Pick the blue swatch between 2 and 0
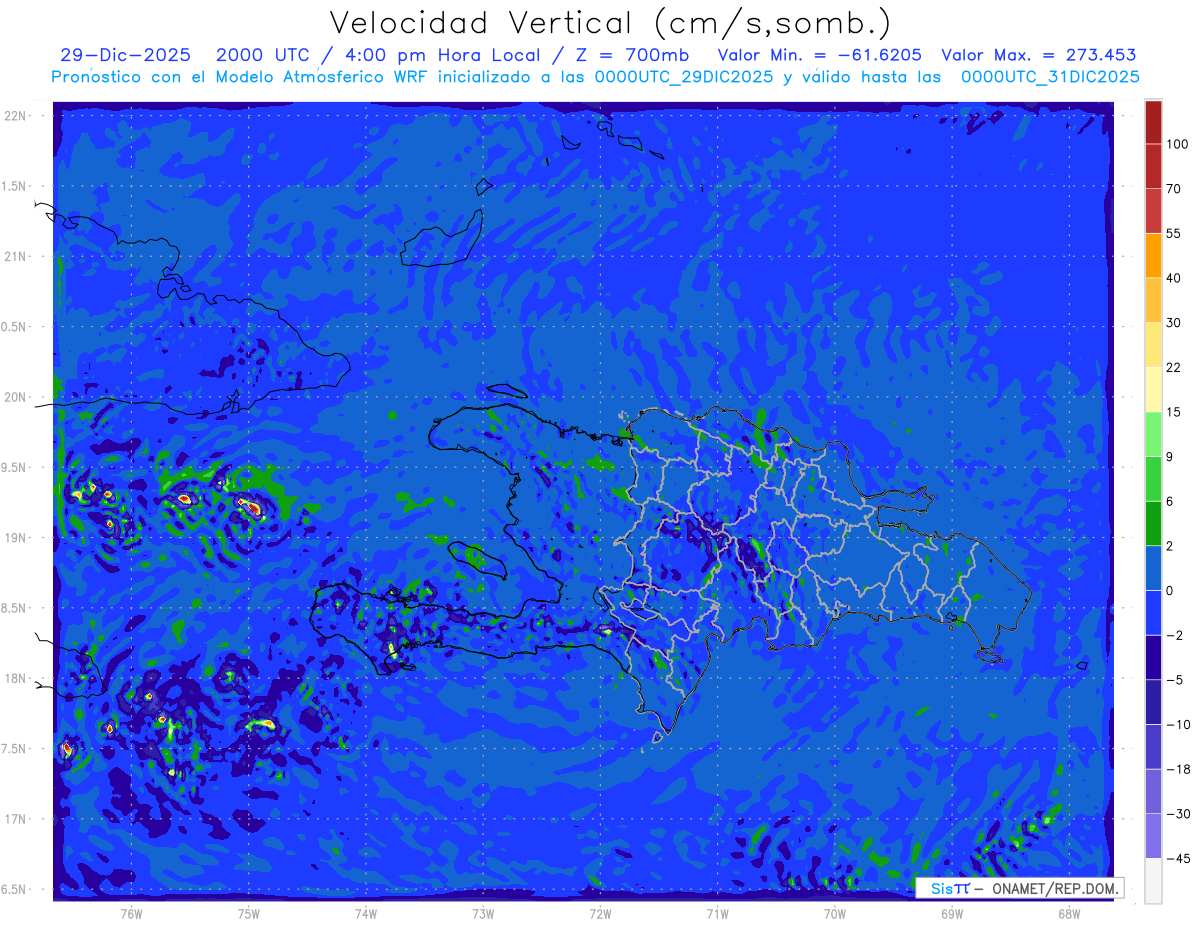The image size is (1200, 927). (x=1153, y=568)
